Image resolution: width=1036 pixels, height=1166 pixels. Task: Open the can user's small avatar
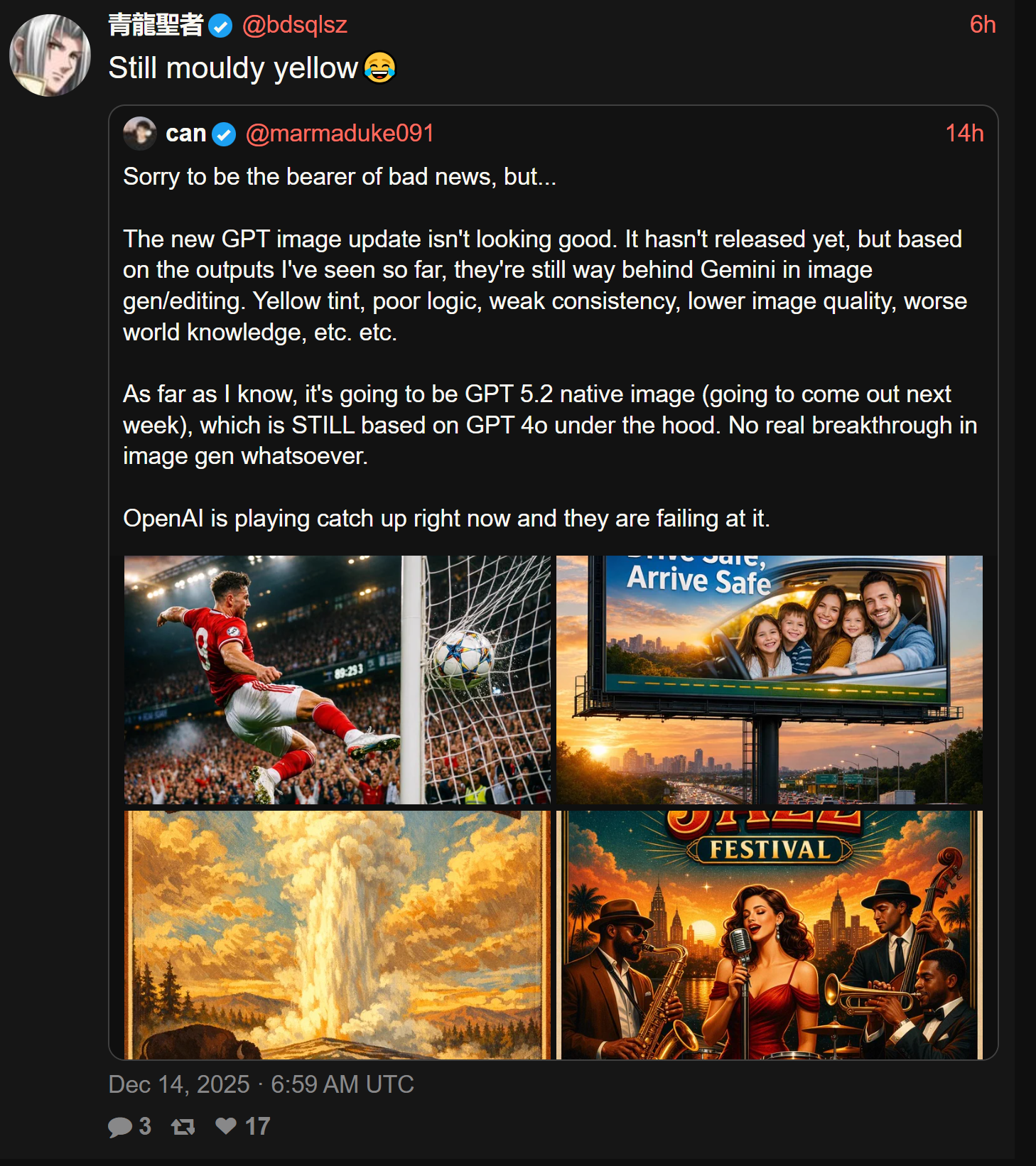tap(139, 133)
